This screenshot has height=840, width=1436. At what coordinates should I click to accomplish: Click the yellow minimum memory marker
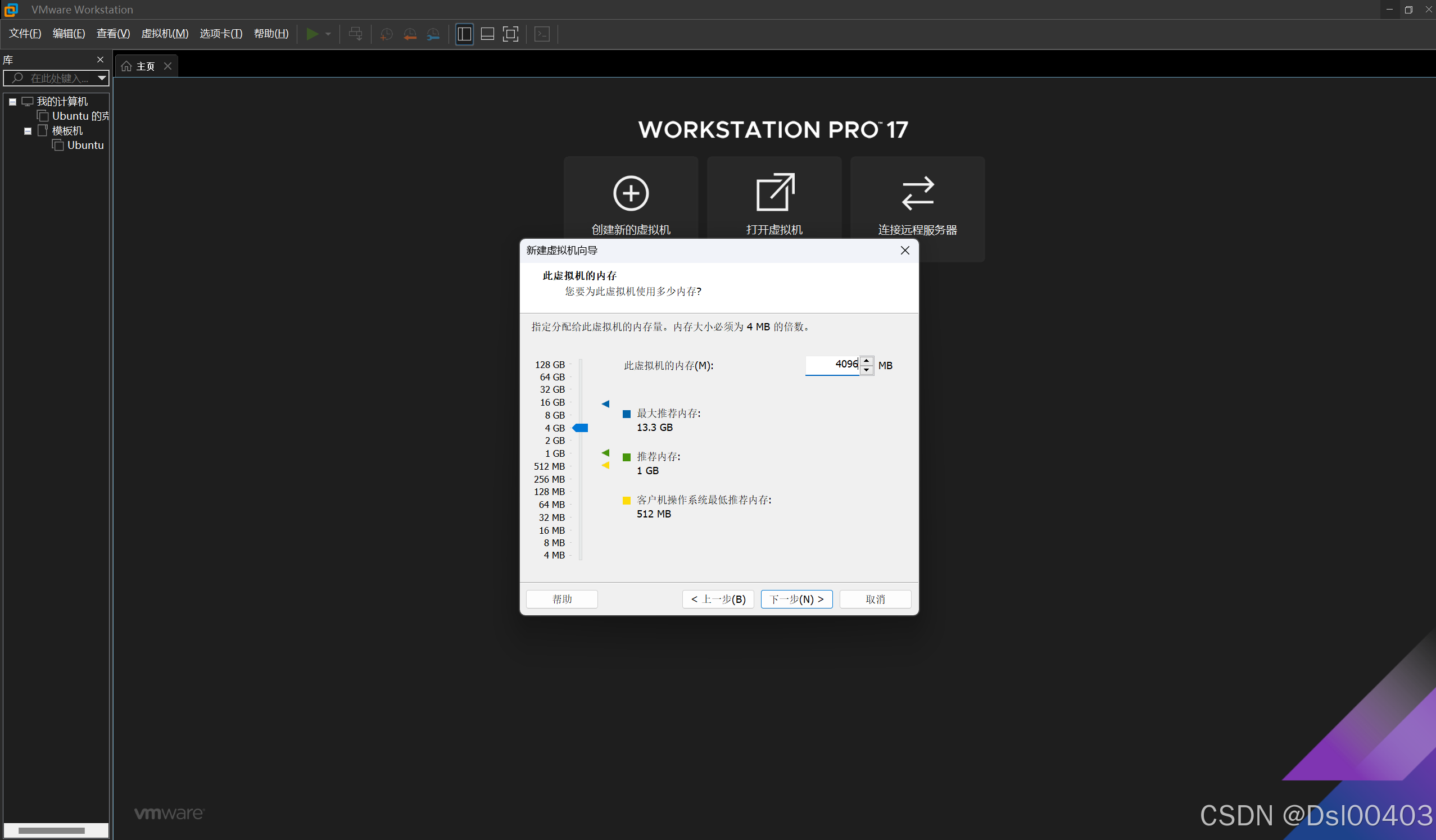tap(605, 466)
